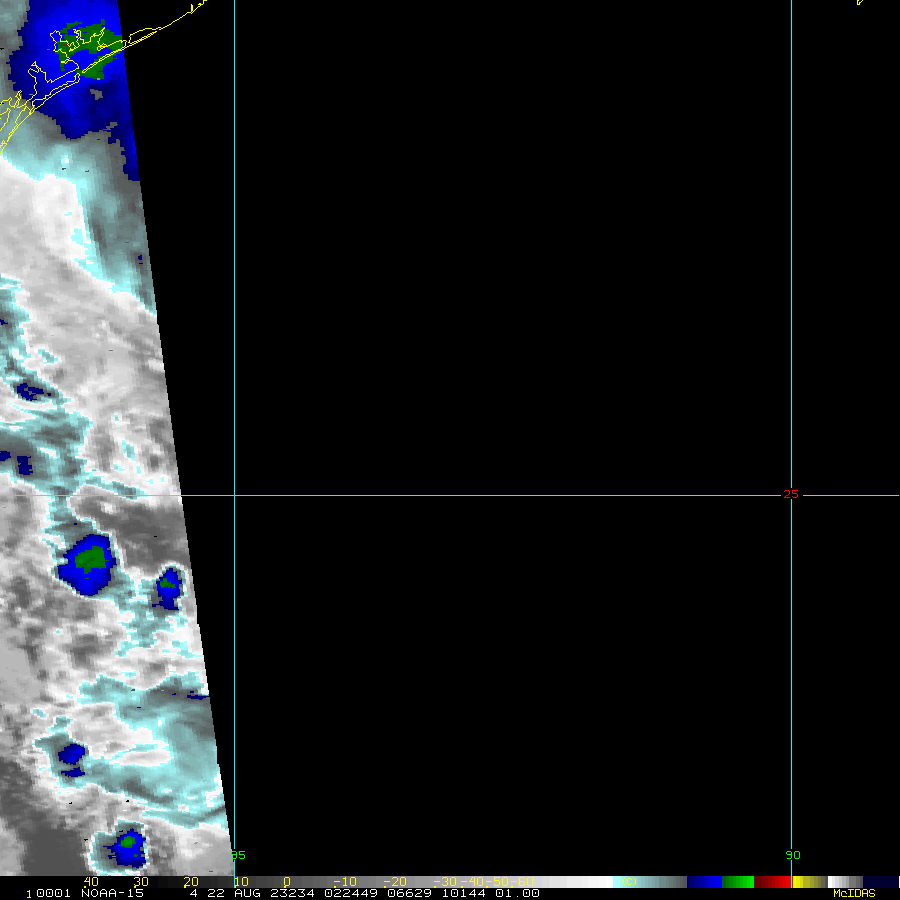Click the green convective area over the top-left coastline
The width and height of the screenshot is (900, 900).
pyautogui.click(x=85, y=43)
